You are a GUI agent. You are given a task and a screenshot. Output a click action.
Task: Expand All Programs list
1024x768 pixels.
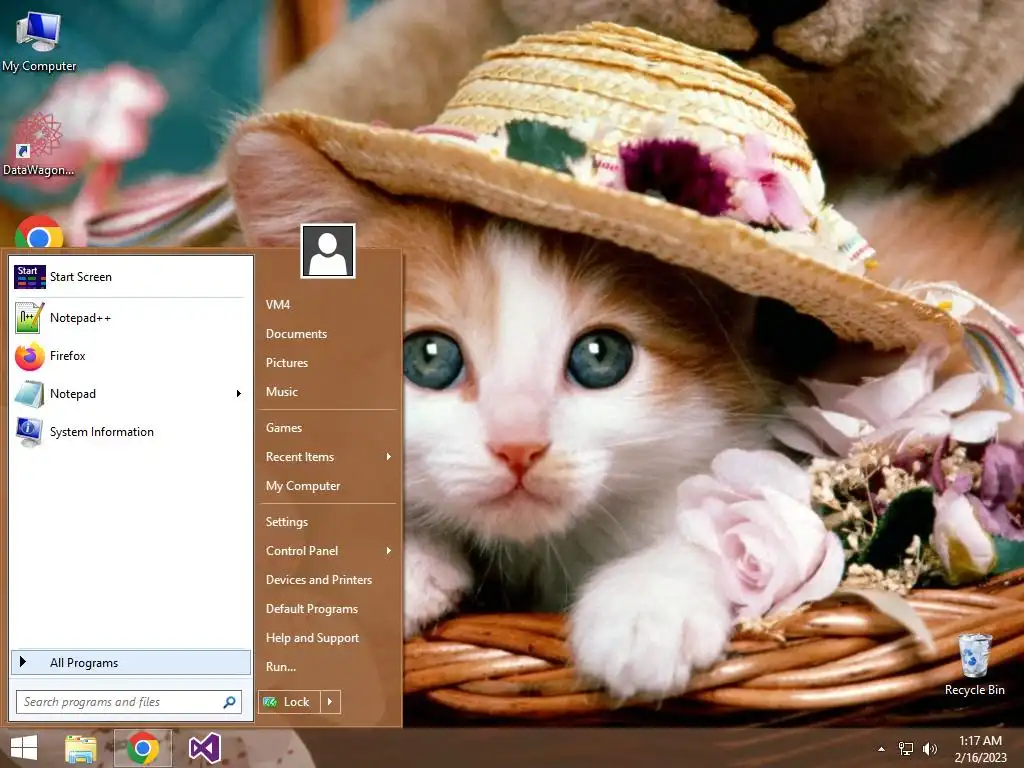point(131,662)
